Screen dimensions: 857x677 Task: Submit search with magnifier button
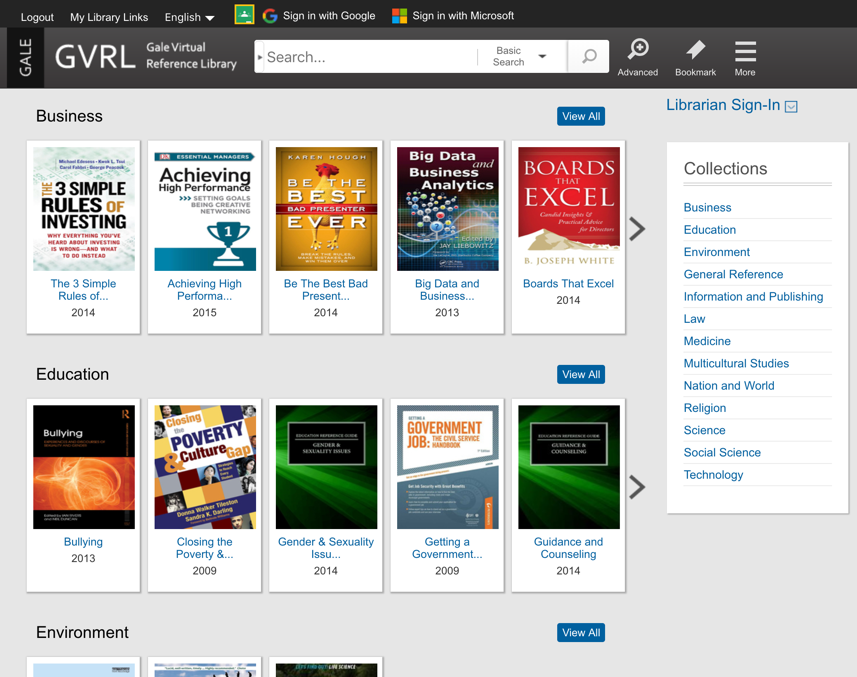coord(589,56)
